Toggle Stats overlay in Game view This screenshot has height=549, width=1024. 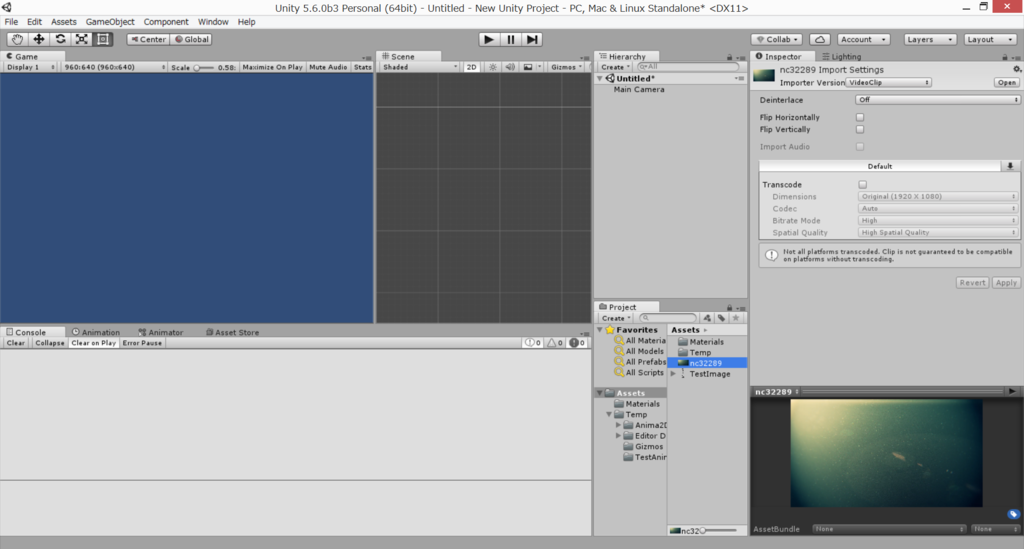pyautogui.click(x=362, y=67)
